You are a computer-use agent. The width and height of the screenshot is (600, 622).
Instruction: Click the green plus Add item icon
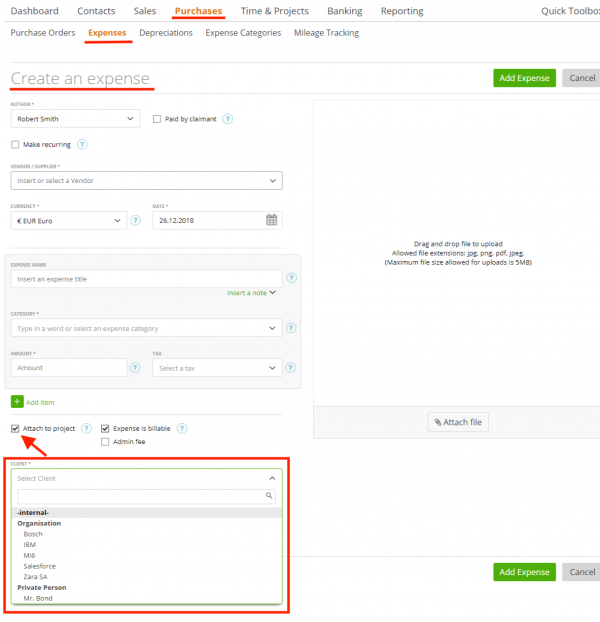point(17,402)
